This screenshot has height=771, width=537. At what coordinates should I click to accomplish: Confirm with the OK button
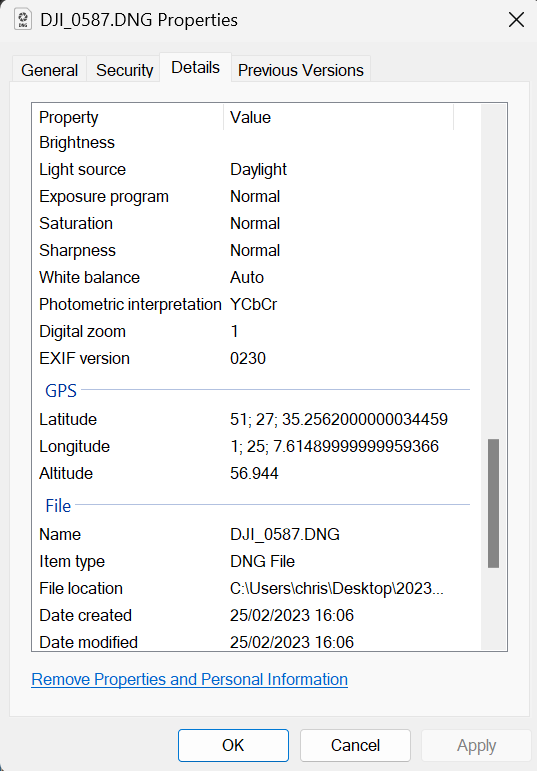[233, 745]
